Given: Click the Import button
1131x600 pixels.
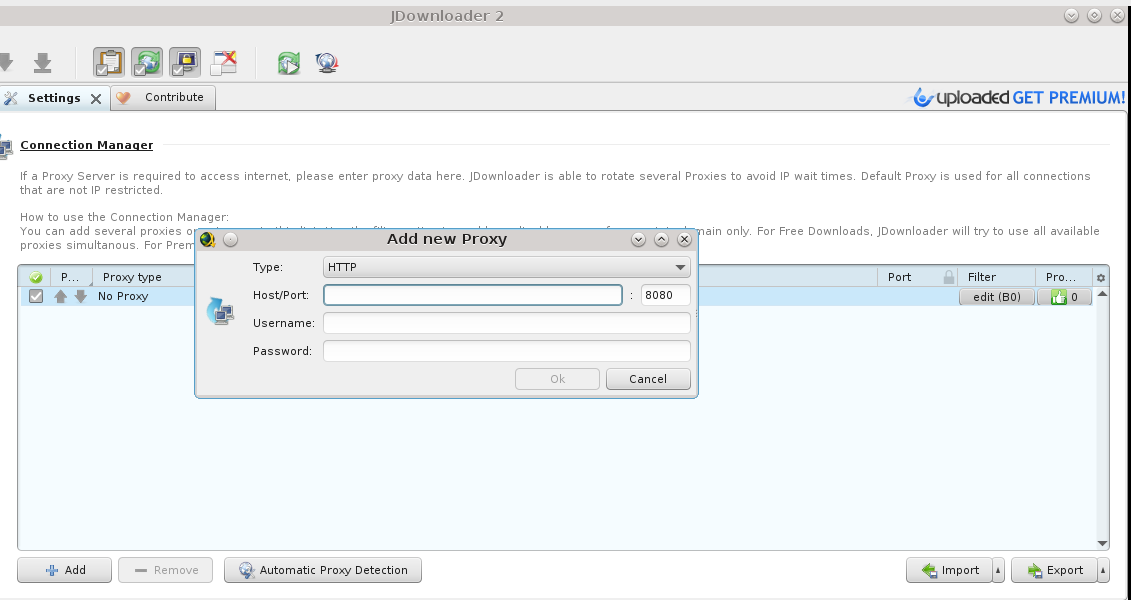Looking at the screenshot, I should (x=949, y=570).
